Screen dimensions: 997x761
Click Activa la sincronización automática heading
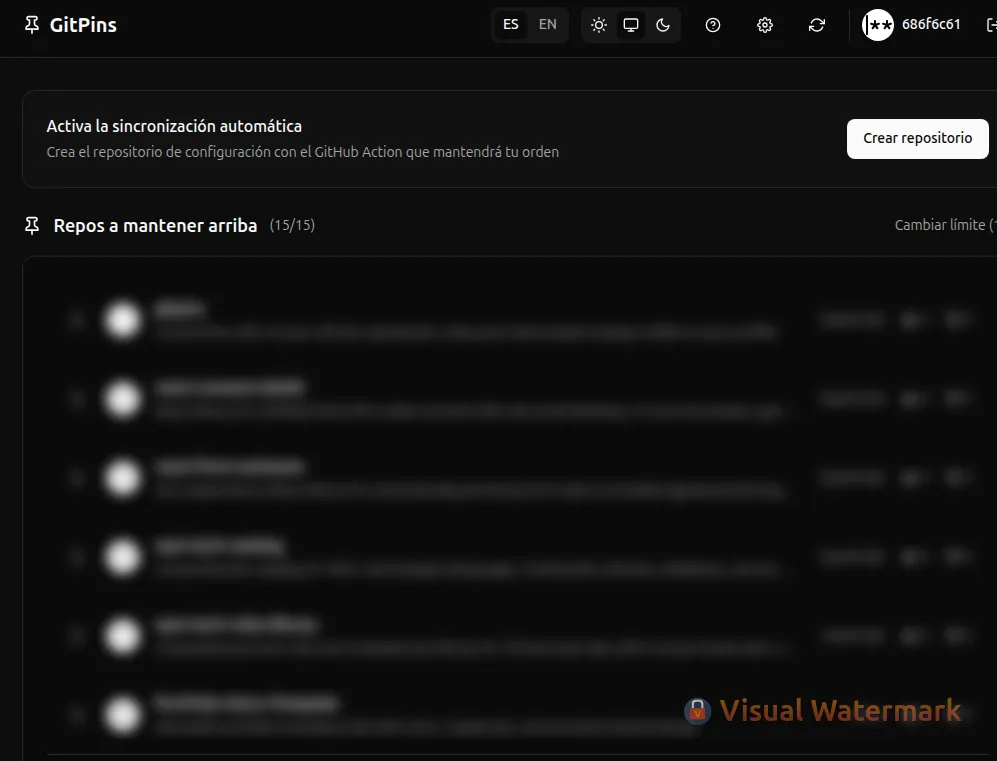tap(174, 126)
